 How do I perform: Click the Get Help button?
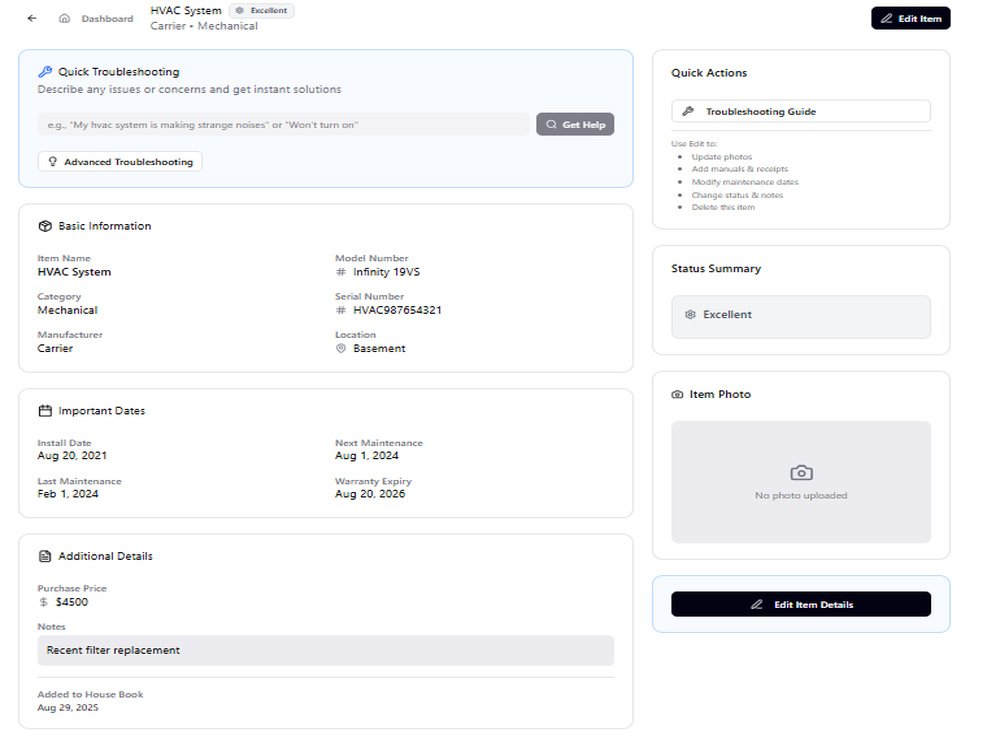point(575,124)
